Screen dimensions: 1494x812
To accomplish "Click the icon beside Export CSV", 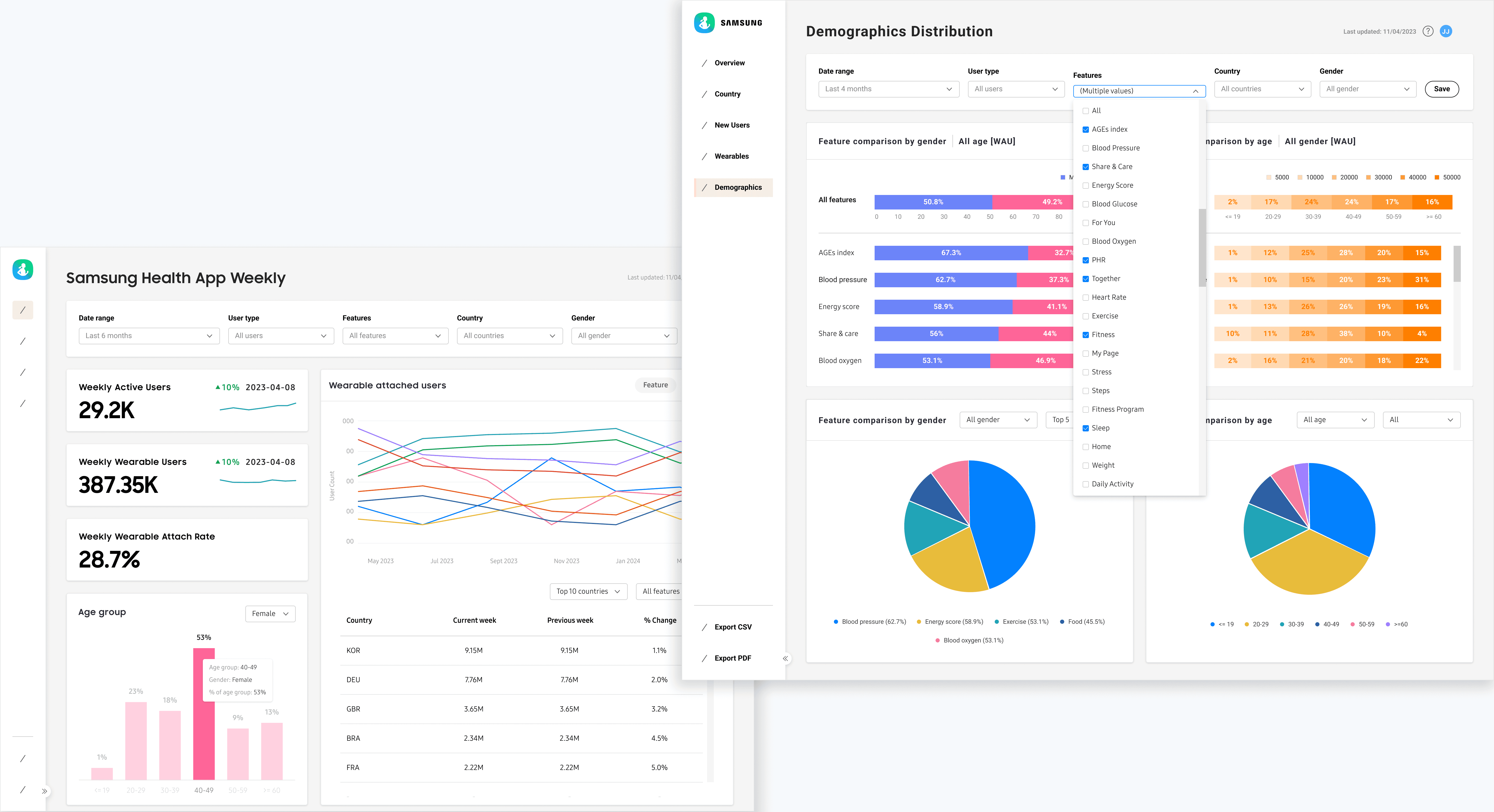I will click(x=704, y=627).
